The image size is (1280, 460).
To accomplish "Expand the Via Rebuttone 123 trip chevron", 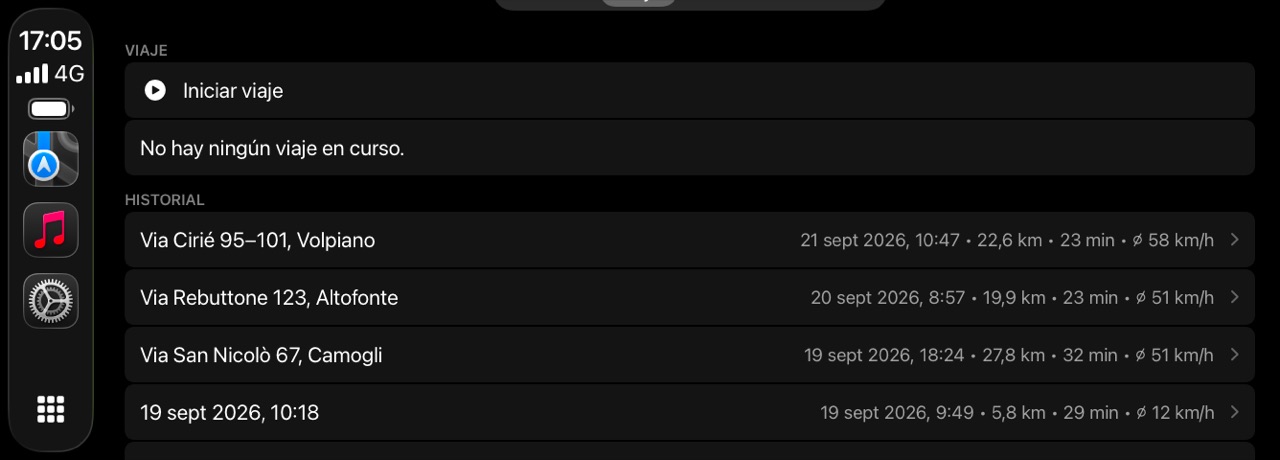I will [x=1235, y=297].
